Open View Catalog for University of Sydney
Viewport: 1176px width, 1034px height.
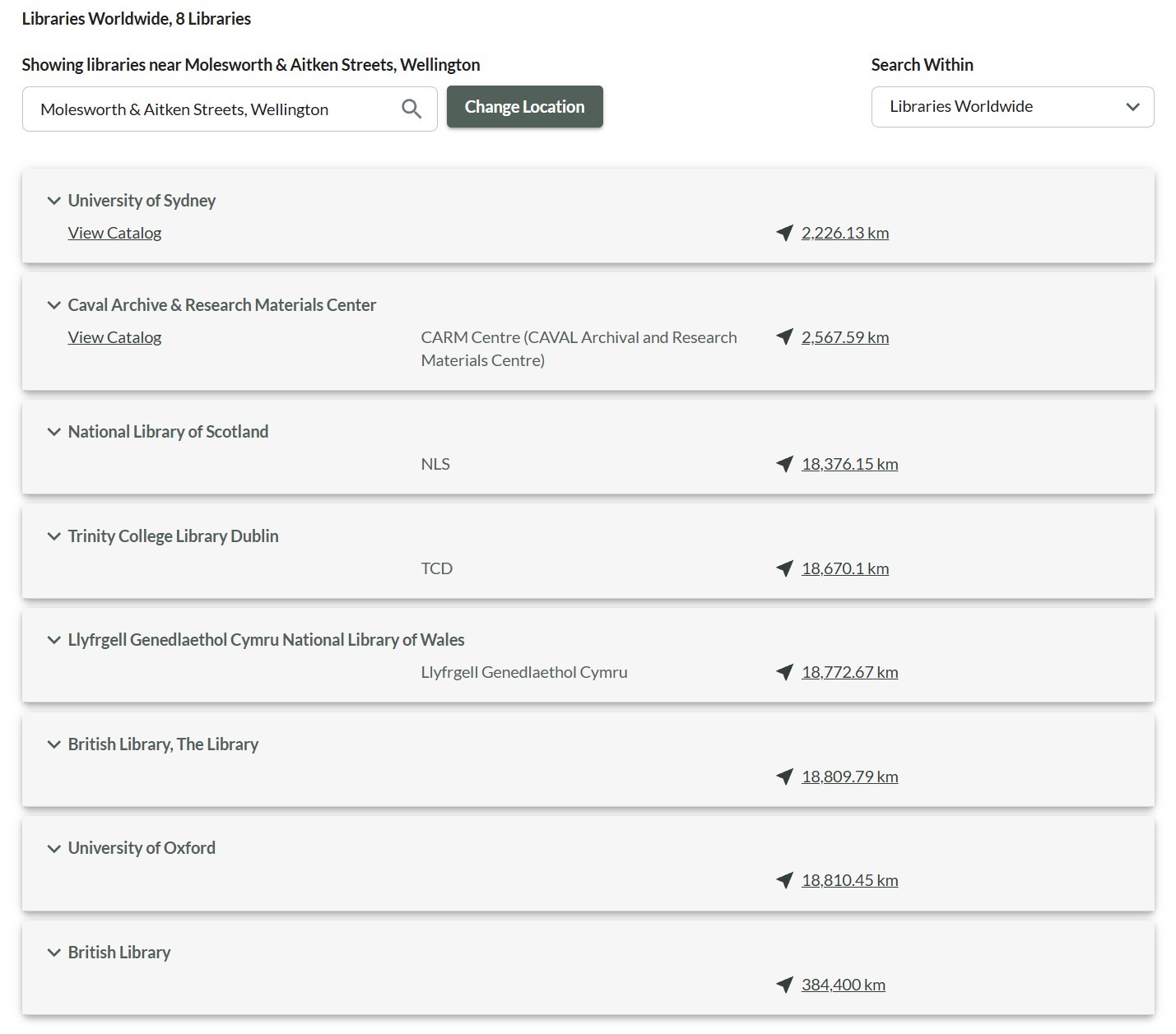[114, 233]
